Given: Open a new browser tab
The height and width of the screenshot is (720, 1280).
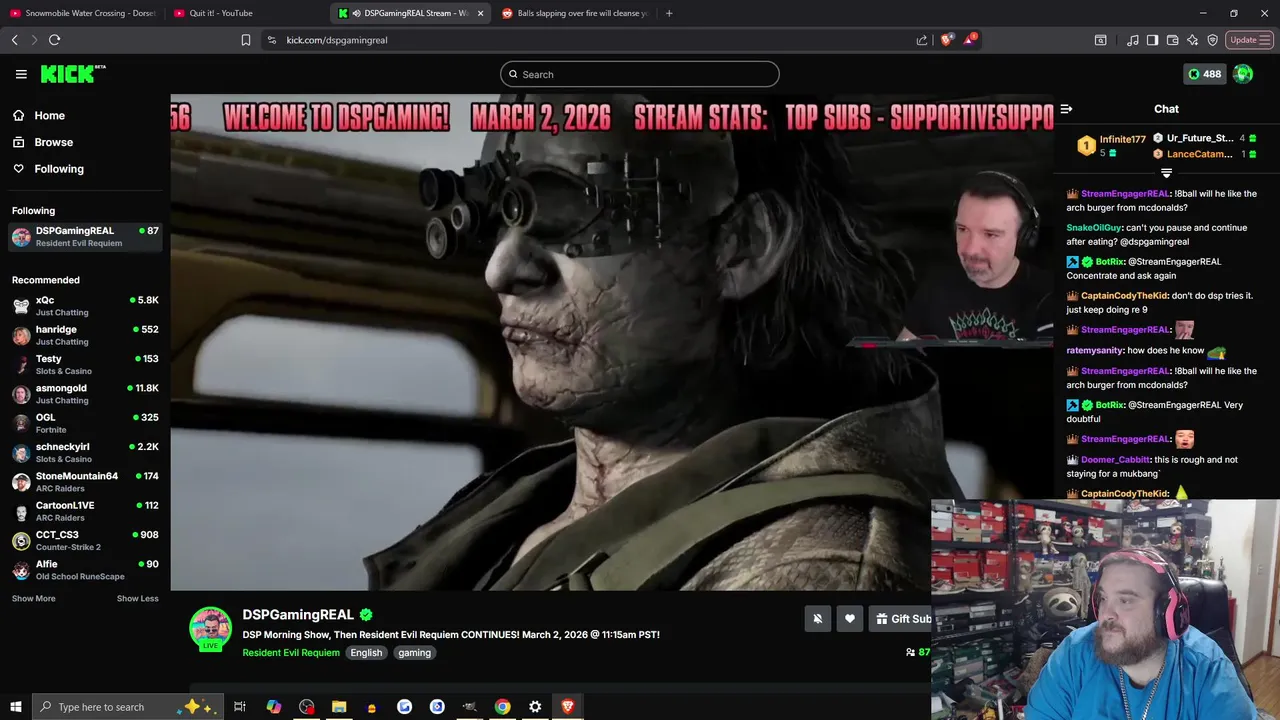Looking at the screenshot, I should pyautogui.click(x=669, y=13).
